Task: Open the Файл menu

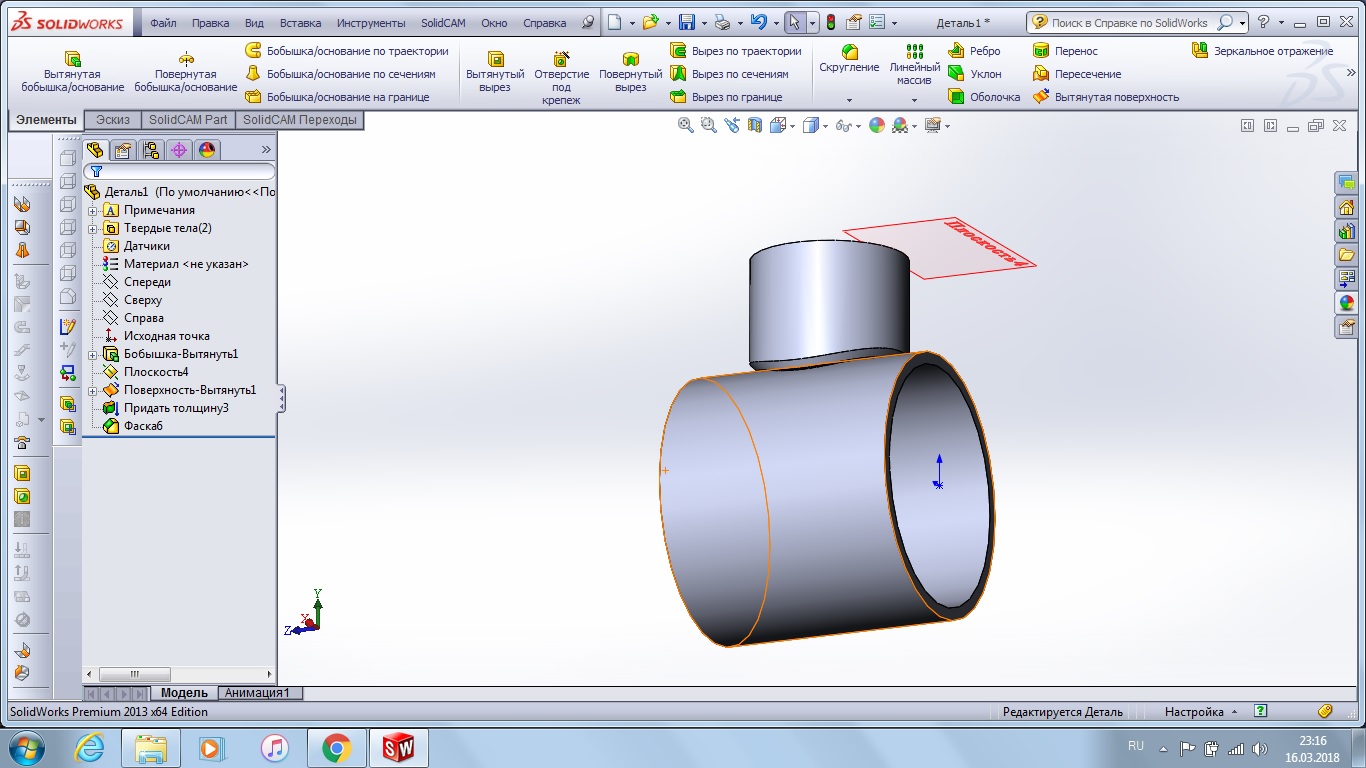Action: (x=163, y=22)
